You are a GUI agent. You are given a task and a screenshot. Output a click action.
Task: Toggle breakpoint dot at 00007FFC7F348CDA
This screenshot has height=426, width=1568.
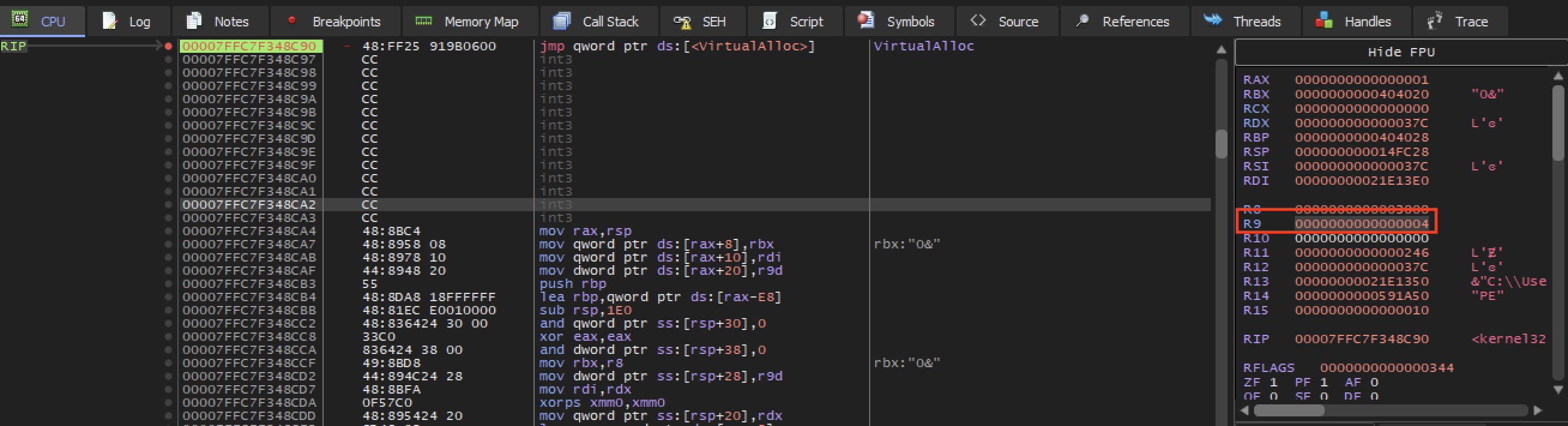click(x=168, y=403)
